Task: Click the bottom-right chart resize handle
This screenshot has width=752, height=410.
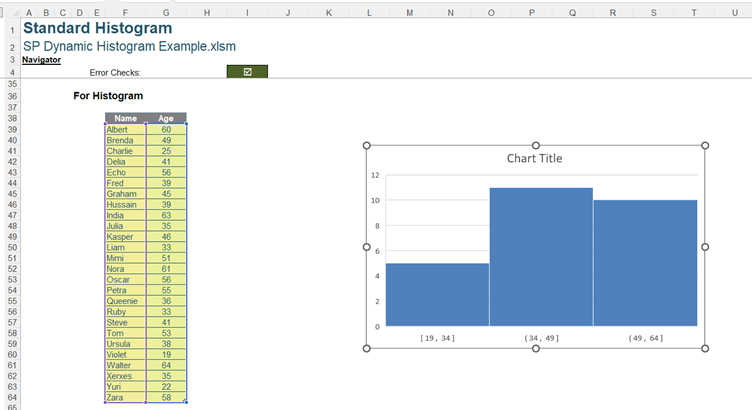Action: tap(706, 348)
